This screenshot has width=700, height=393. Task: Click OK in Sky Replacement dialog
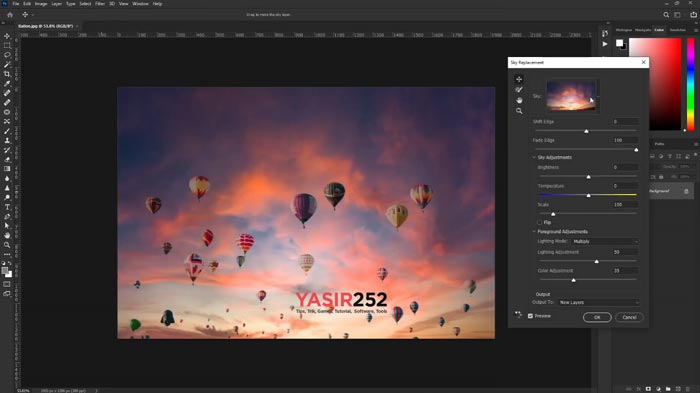(597, 317)
